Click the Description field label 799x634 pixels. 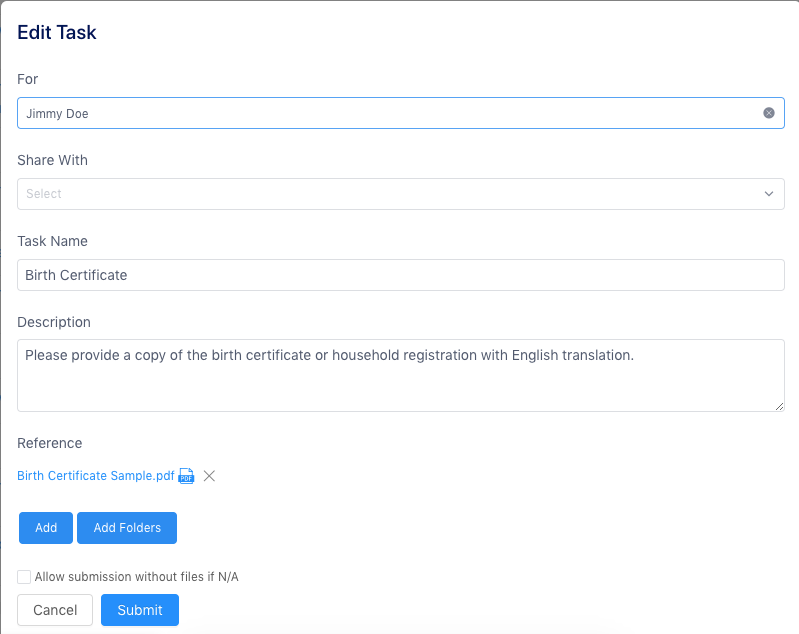point(54,322)
